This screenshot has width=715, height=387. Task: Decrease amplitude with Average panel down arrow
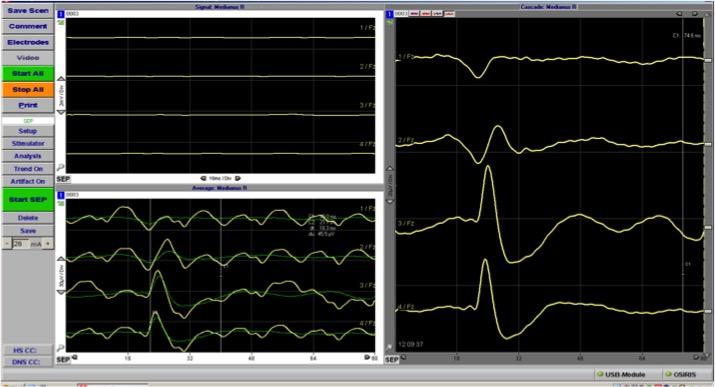[x=61, y=292]
